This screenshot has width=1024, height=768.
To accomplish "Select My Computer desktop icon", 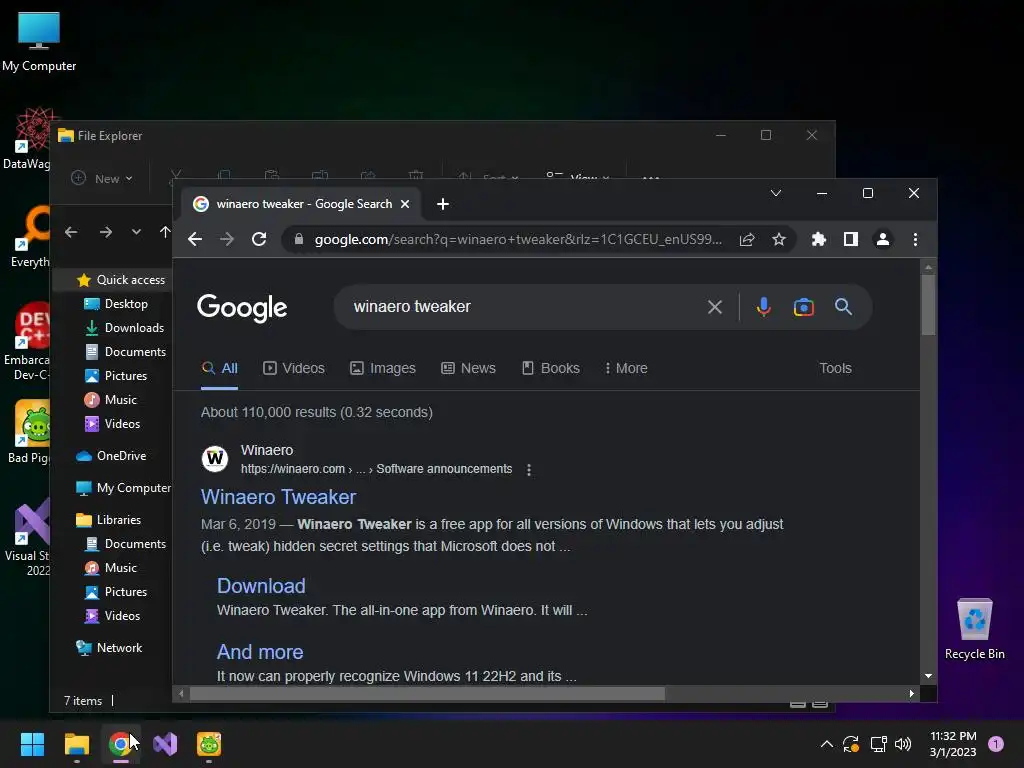I will (x=39, y=41).
